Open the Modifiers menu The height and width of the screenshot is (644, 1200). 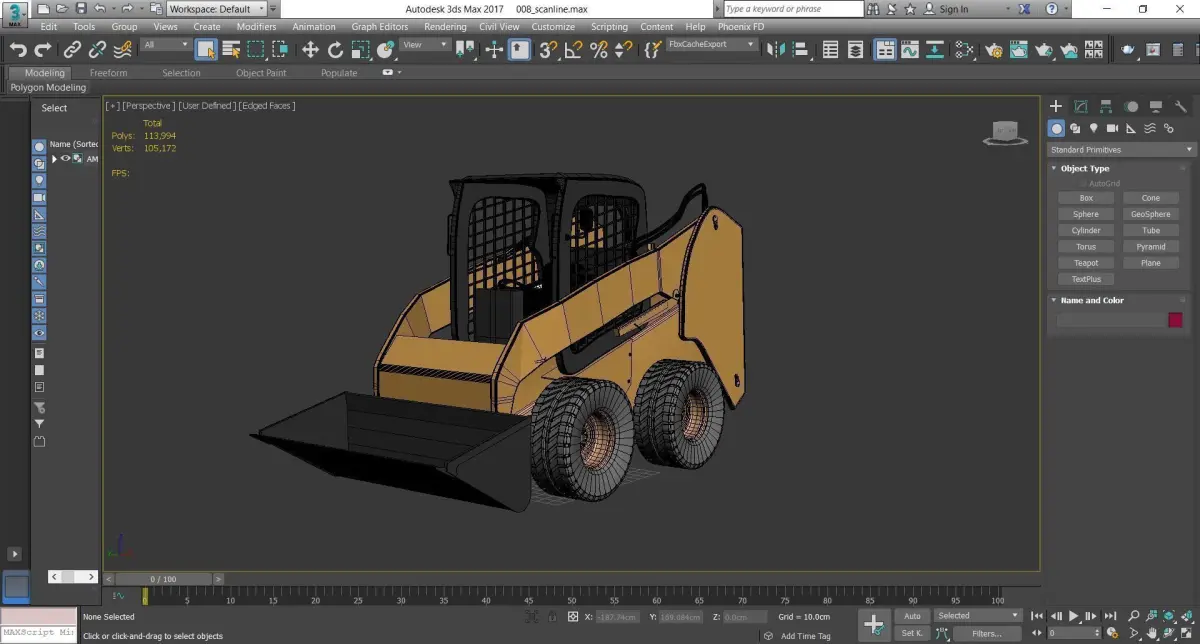click(x=256, y=27)
